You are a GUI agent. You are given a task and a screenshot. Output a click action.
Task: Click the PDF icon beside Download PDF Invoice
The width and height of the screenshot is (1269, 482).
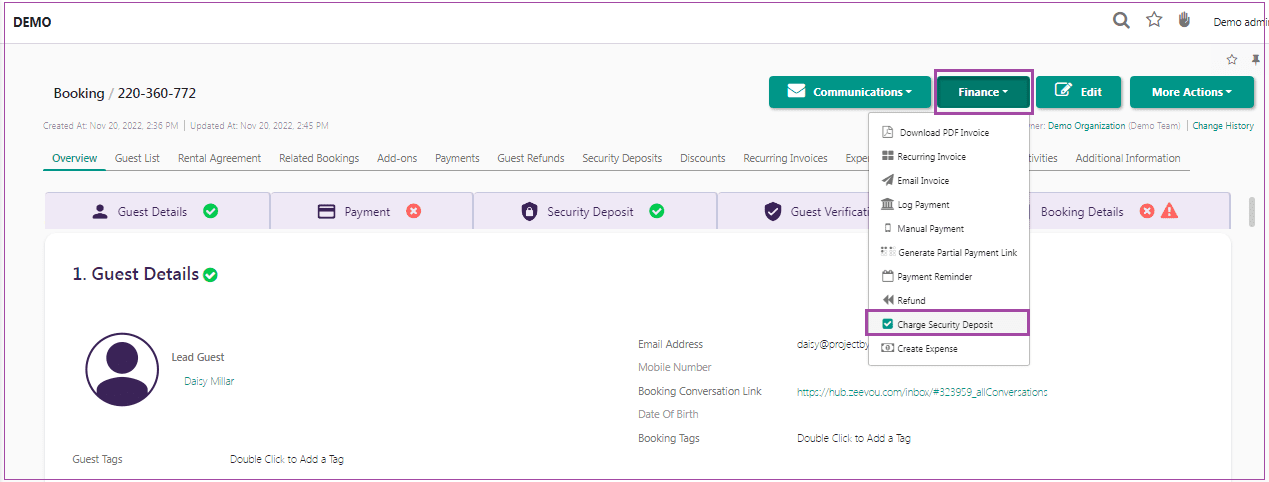point(887,132)
